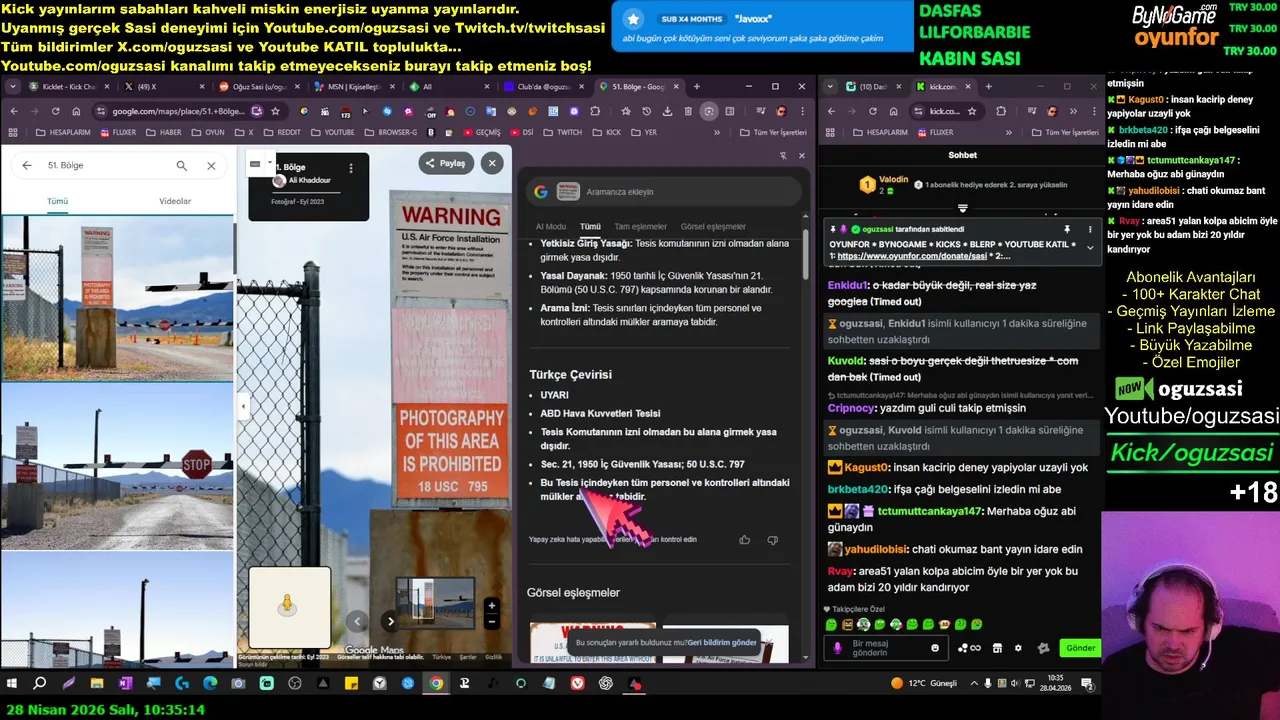Screen dimensions: 1280x720
Task: Open downloads in left Chrome toolbar
Action: coord(667,111)
